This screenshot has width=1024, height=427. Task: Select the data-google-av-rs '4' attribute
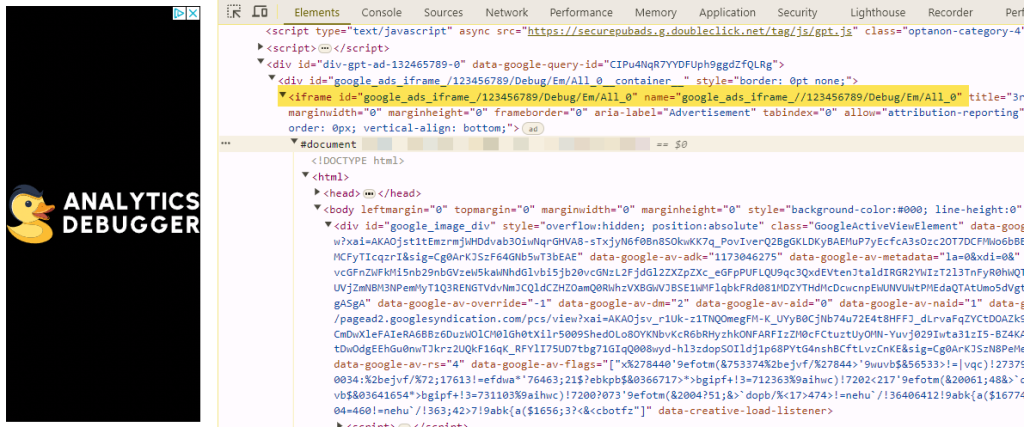[x=399, y=363]
